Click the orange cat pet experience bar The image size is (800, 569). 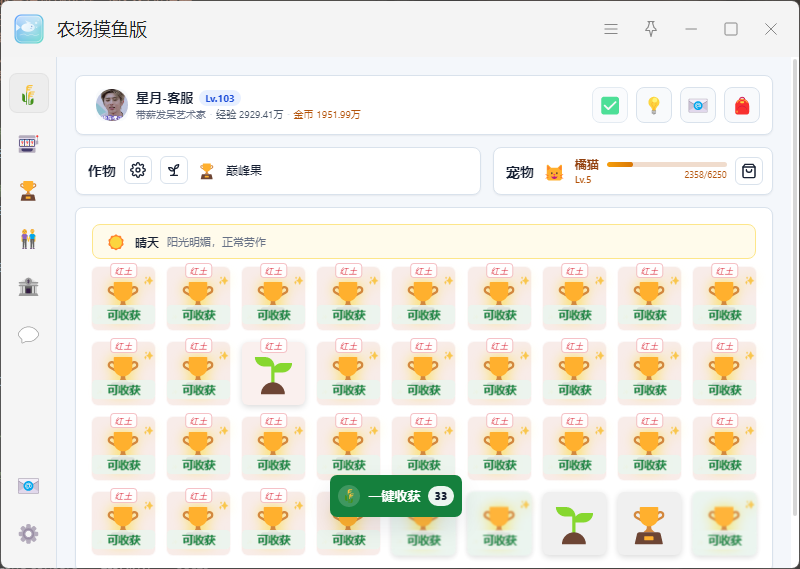coord(667,164)
